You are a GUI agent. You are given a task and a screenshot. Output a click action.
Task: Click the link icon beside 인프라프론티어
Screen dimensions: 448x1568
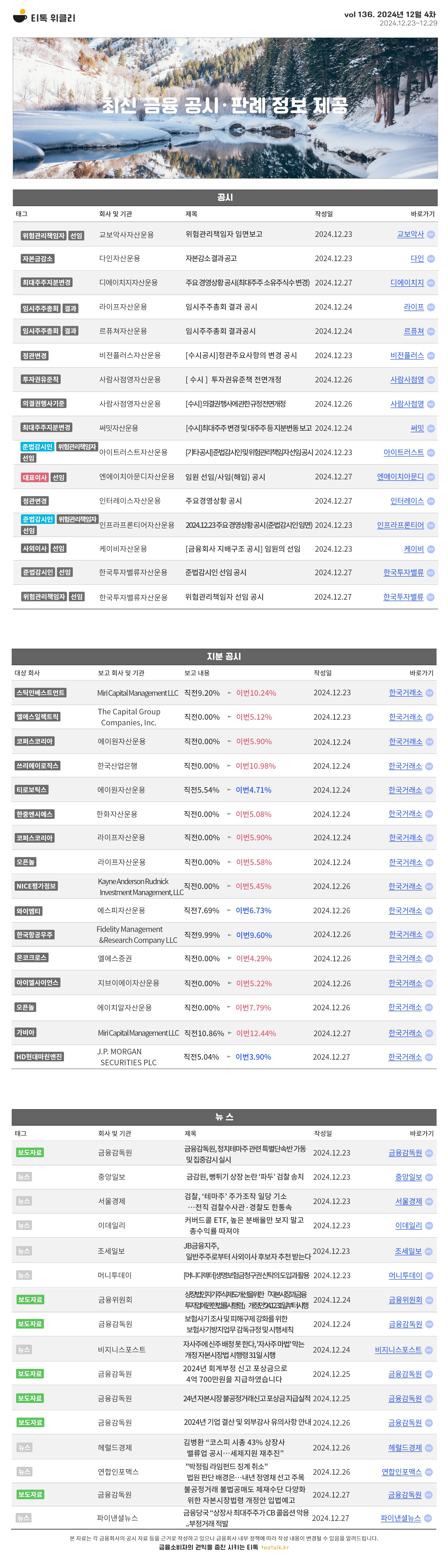click(431, 525)
